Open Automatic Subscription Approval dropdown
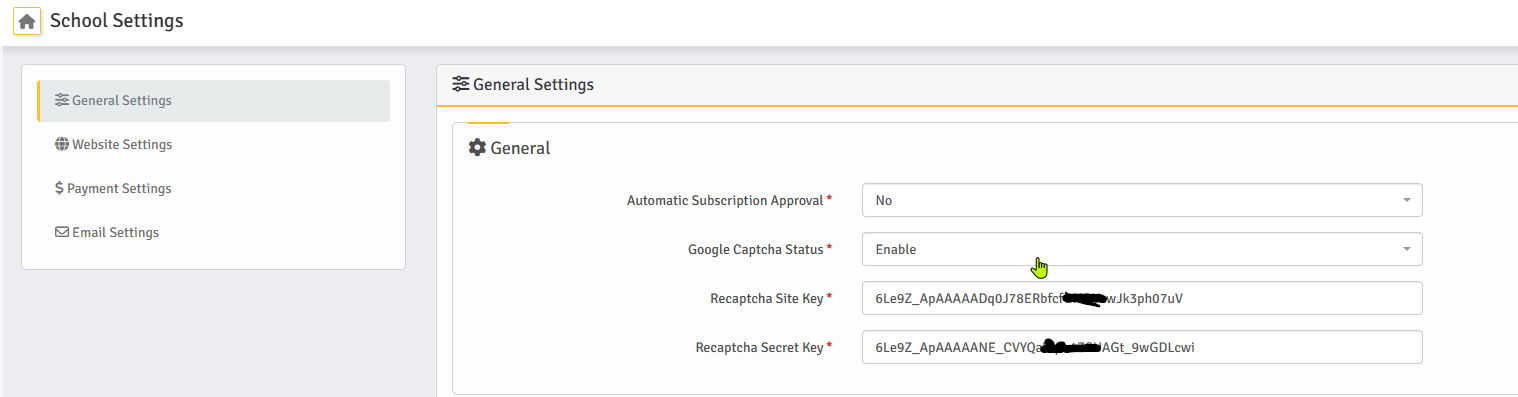 click(x=1142, y=200)
